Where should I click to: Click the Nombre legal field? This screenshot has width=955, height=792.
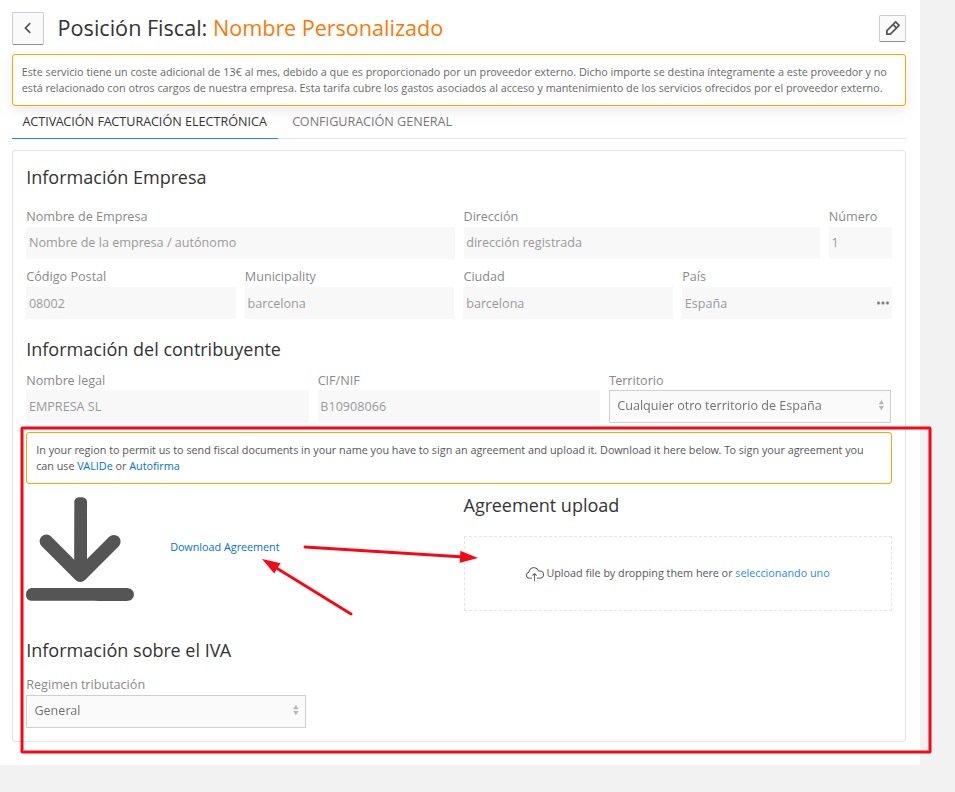pyautogui.click(x=167, y=406)
